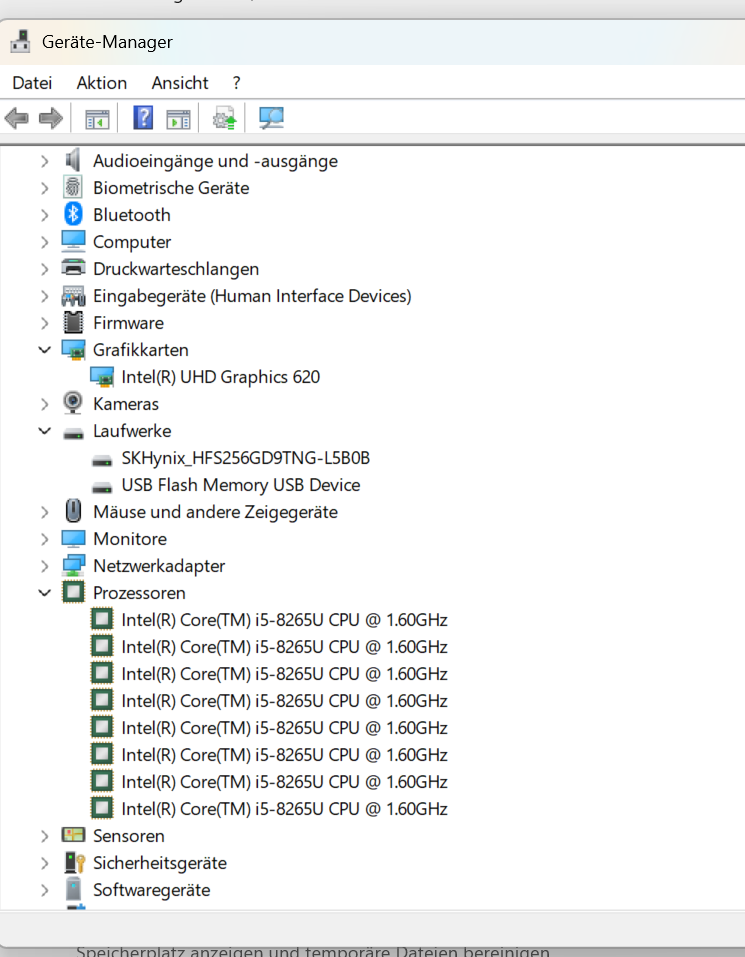Image resolution: width=745 pixels, height=957 pixels.
Task: Click the monitor icon next to Computer
Action: pos(73,241)
